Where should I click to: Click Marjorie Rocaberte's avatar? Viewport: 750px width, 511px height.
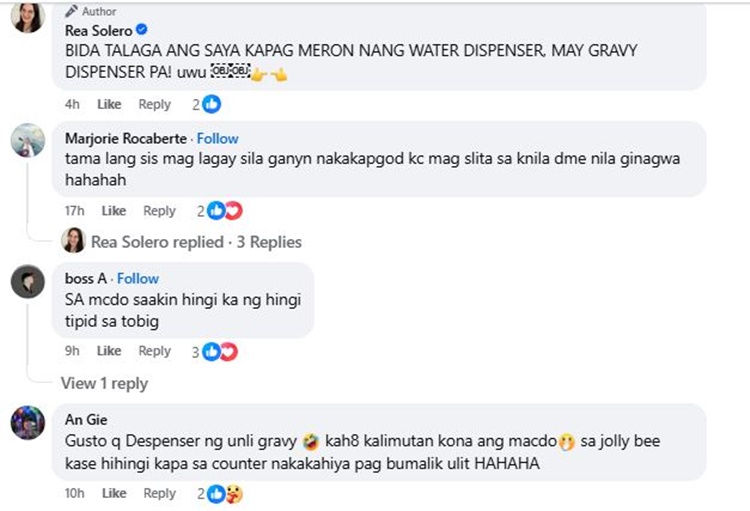(27, 141)
